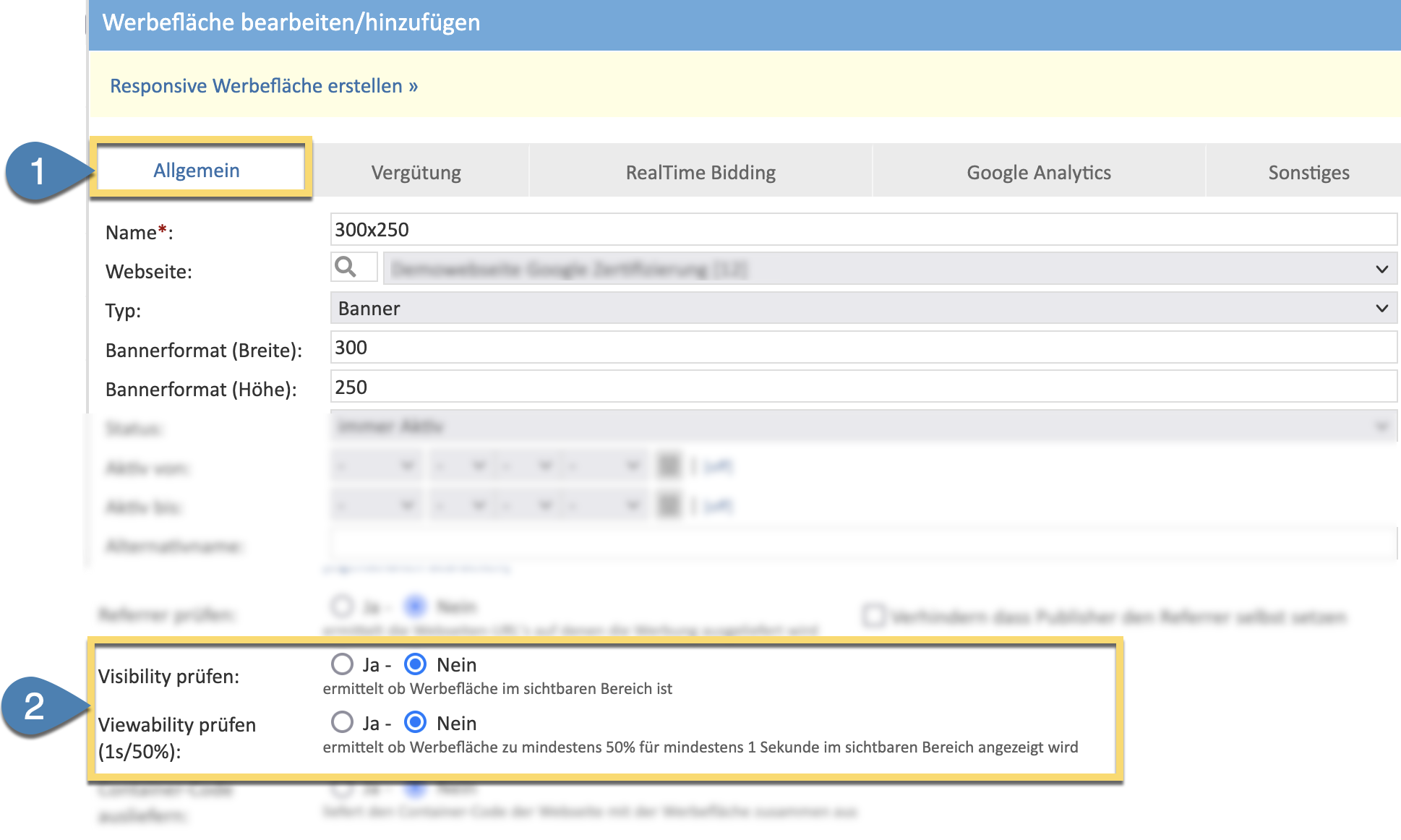Click the magnifier search icon beside Webseite

click(346, 267)
